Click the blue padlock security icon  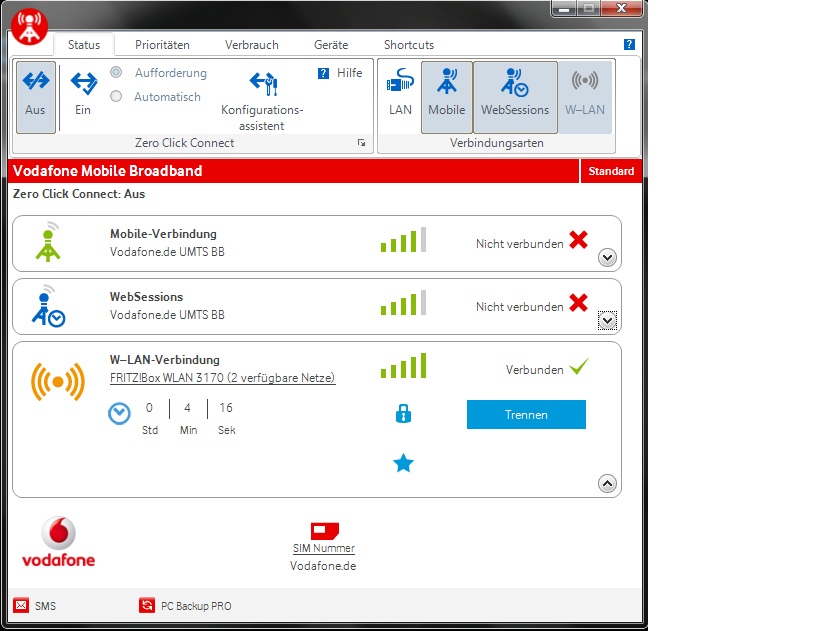pyautogui.click(x=403, y=413)
